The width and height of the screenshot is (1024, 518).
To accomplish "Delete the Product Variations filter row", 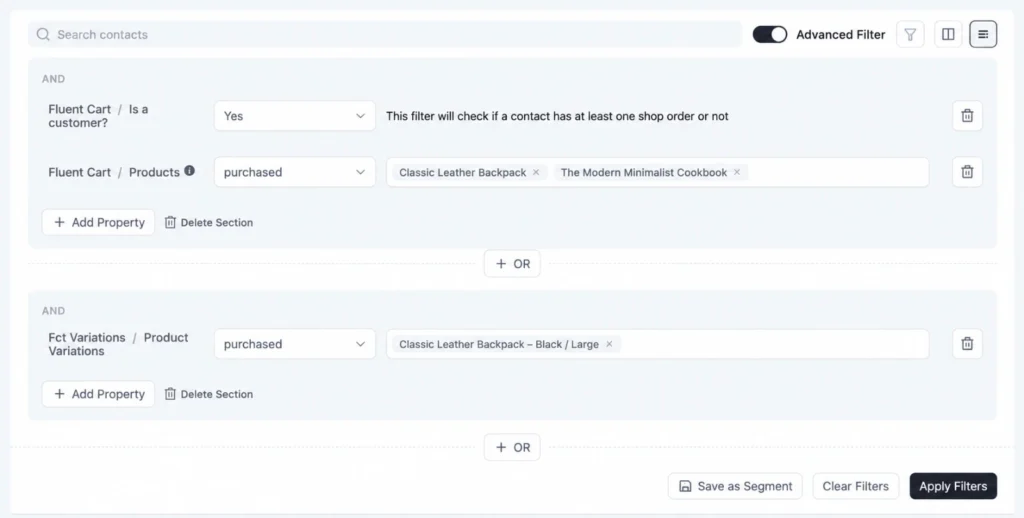I will (x=967, y=344).
